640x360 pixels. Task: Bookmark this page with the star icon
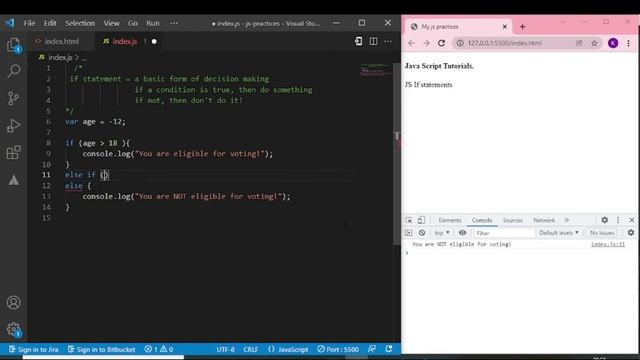click(594, 43)
